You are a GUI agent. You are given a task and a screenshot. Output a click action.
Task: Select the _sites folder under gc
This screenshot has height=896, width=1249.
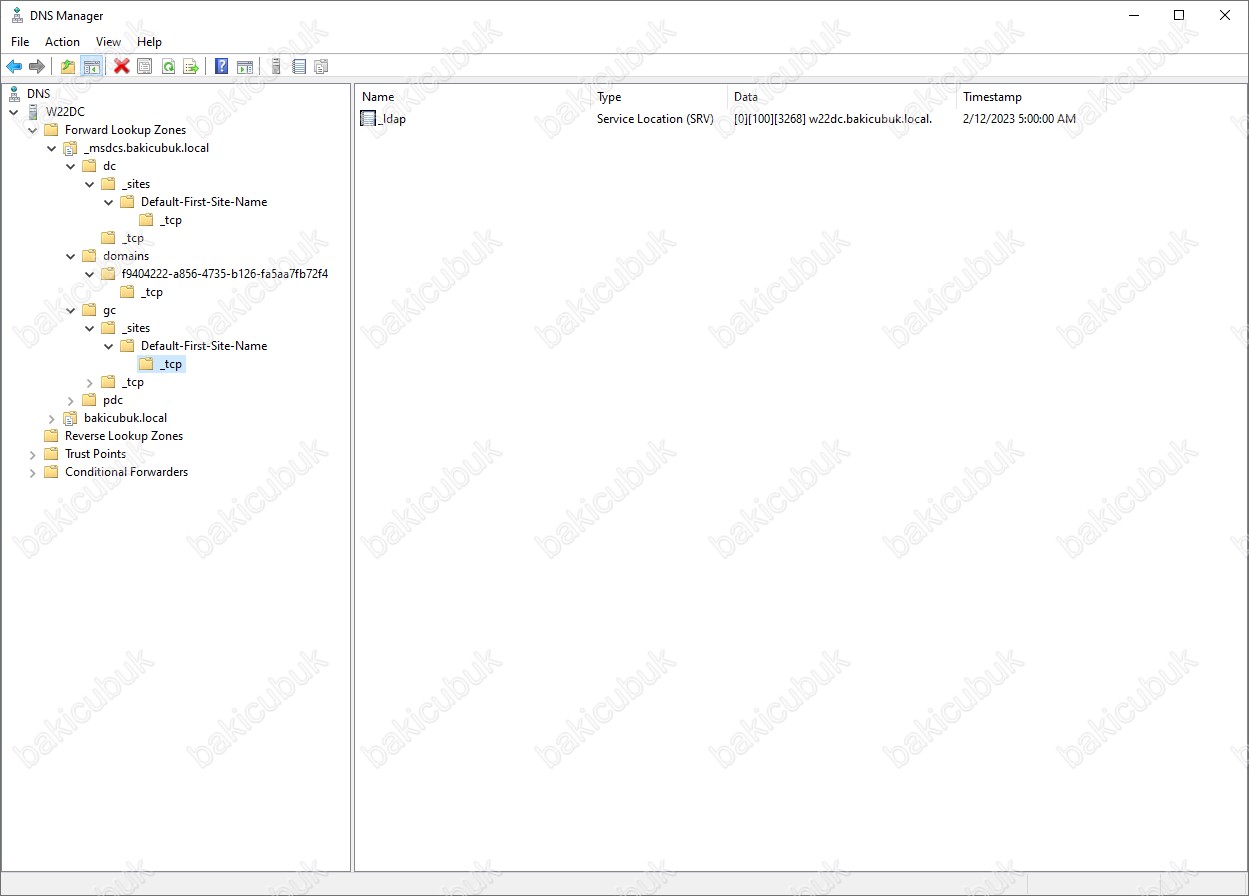(x=136, y=328)
